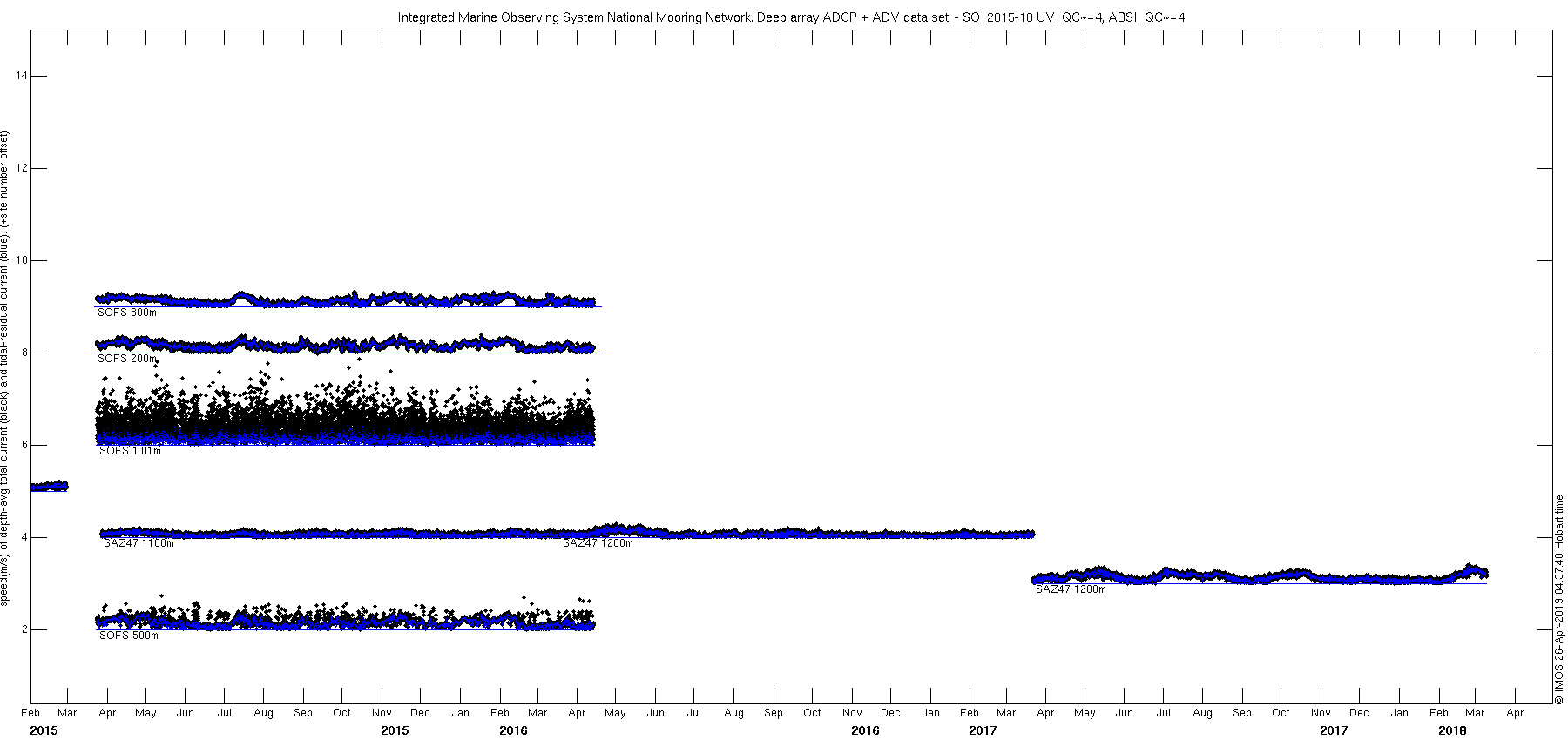Click the SOFS 800m series label
The height and width of the screenshot is (740, 1568).
127,313
